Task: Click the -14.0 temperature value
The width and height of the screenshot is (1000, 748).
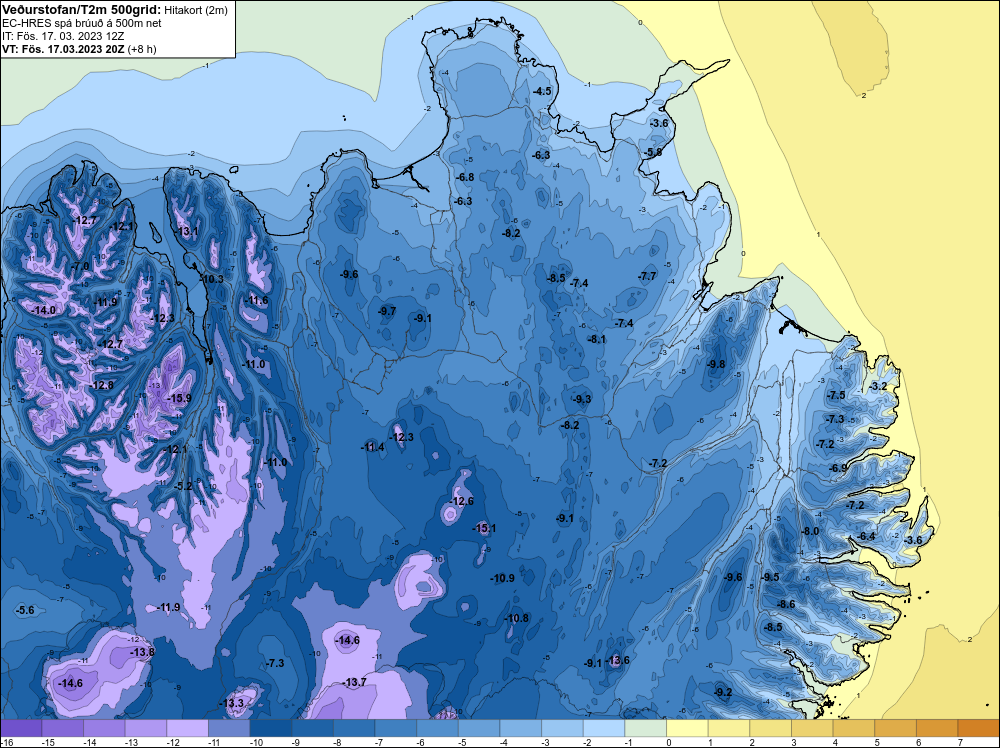Action: 44,311
